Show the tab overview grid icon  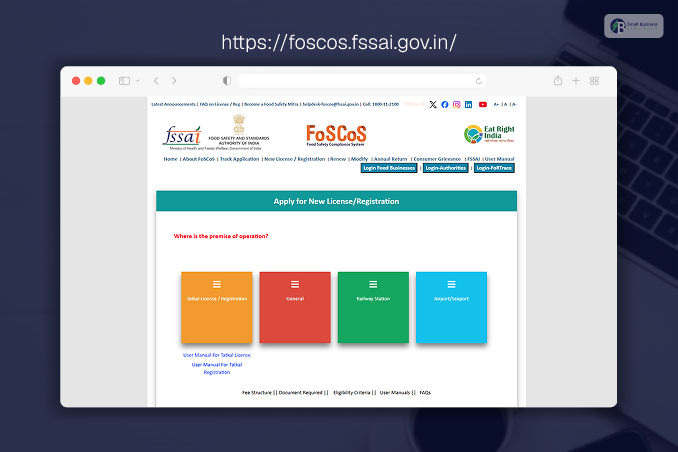[594, 81]
